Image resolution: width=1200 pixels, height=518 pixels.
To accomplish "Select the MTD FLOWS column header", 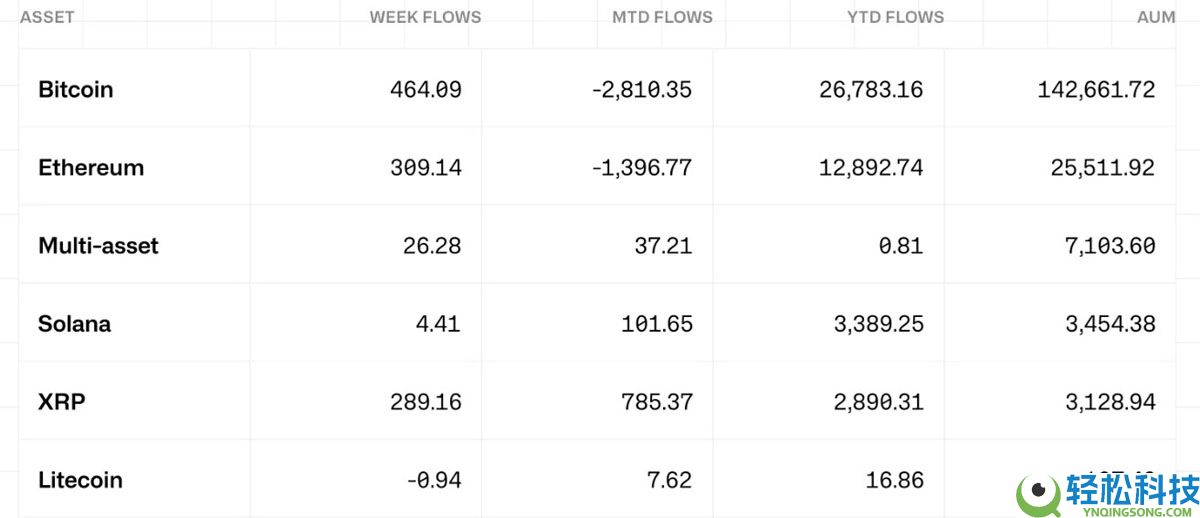I will click(662, 17).
